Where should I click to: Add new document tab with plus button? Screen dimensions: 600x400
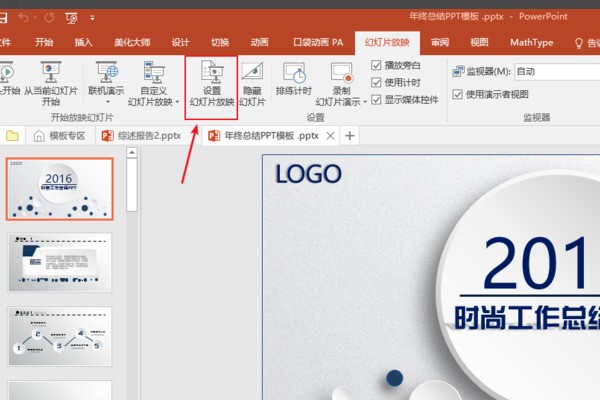349,136
